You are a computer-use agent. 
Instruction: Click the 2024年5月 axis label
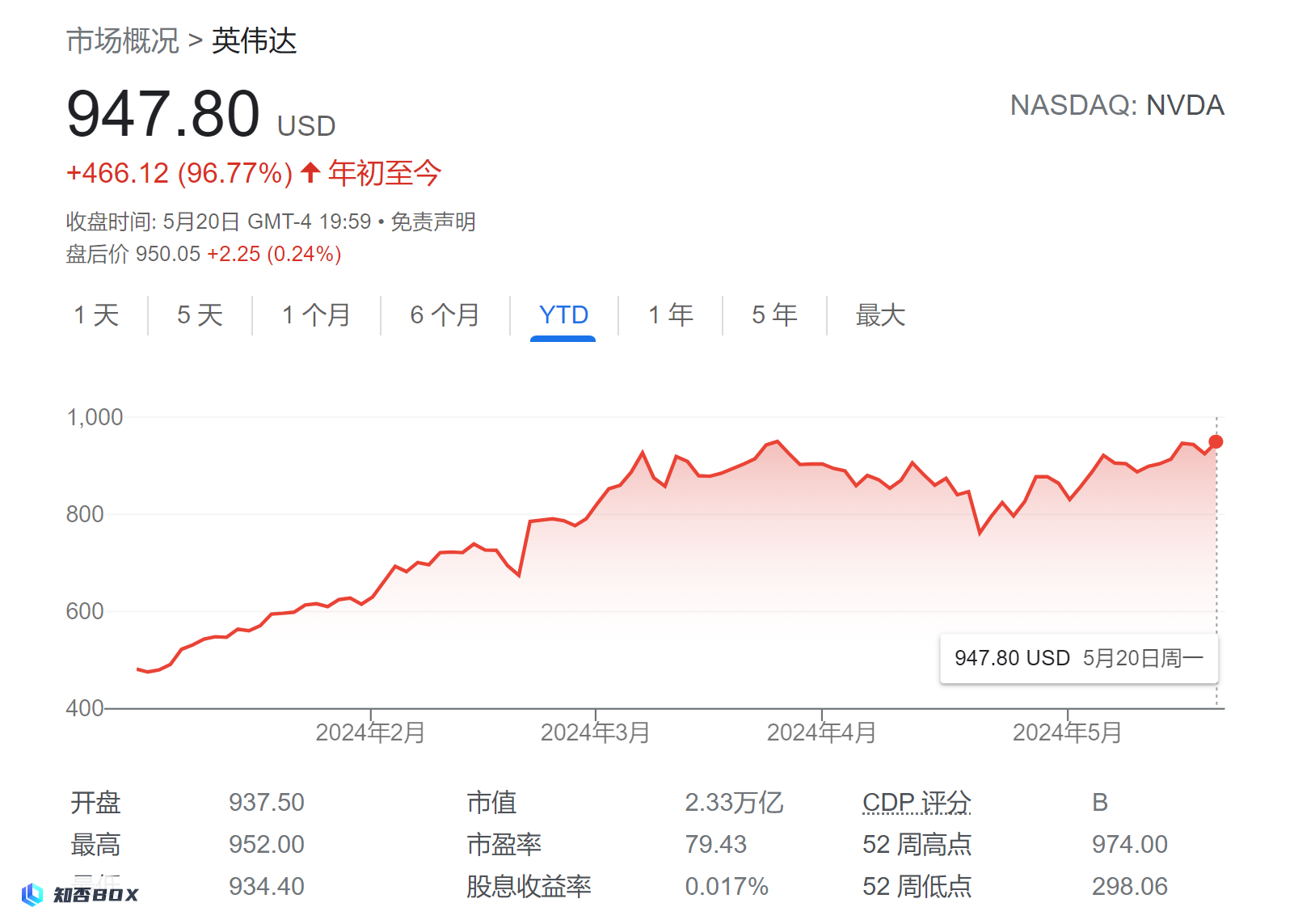pyautogui.click(x=1068, y=732)
